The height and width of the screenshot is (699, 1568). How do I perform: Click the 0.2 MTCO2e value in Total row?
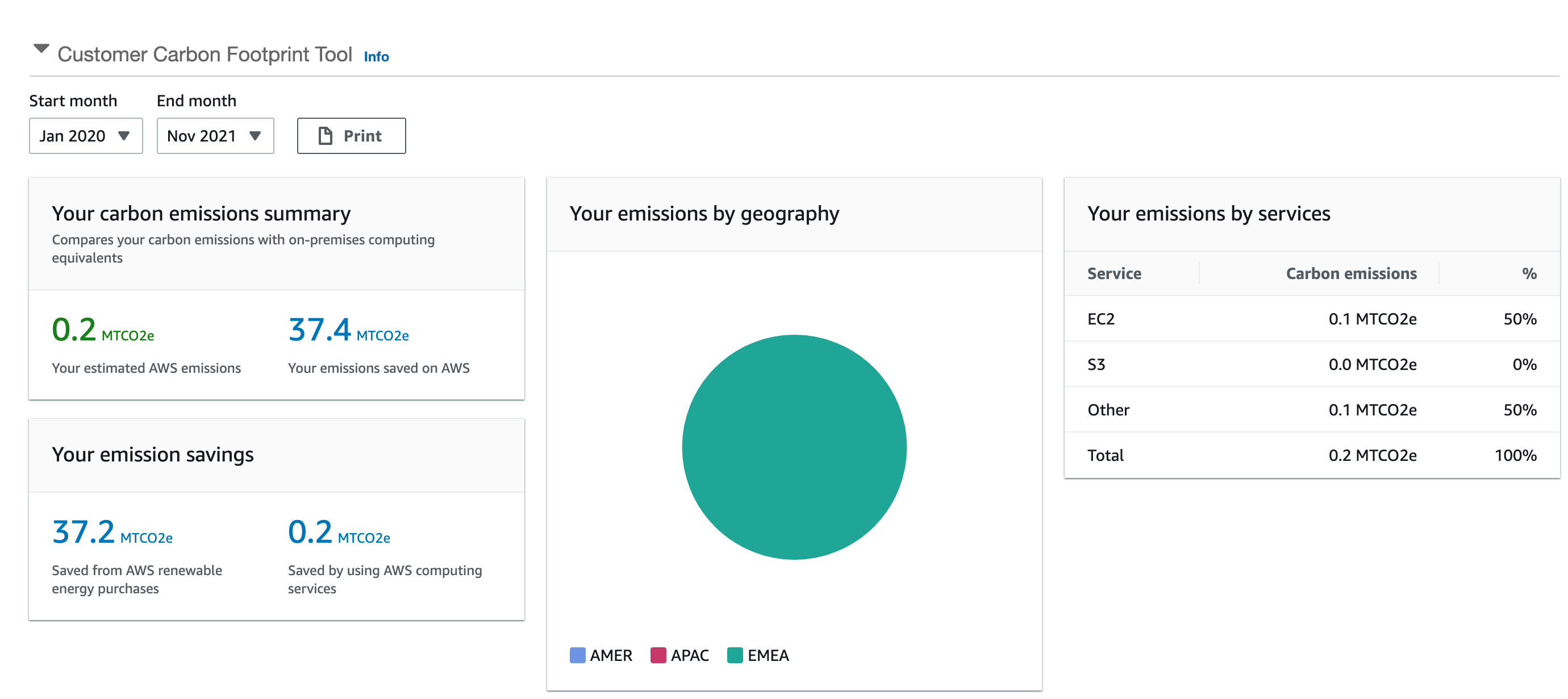[1373, 455]
